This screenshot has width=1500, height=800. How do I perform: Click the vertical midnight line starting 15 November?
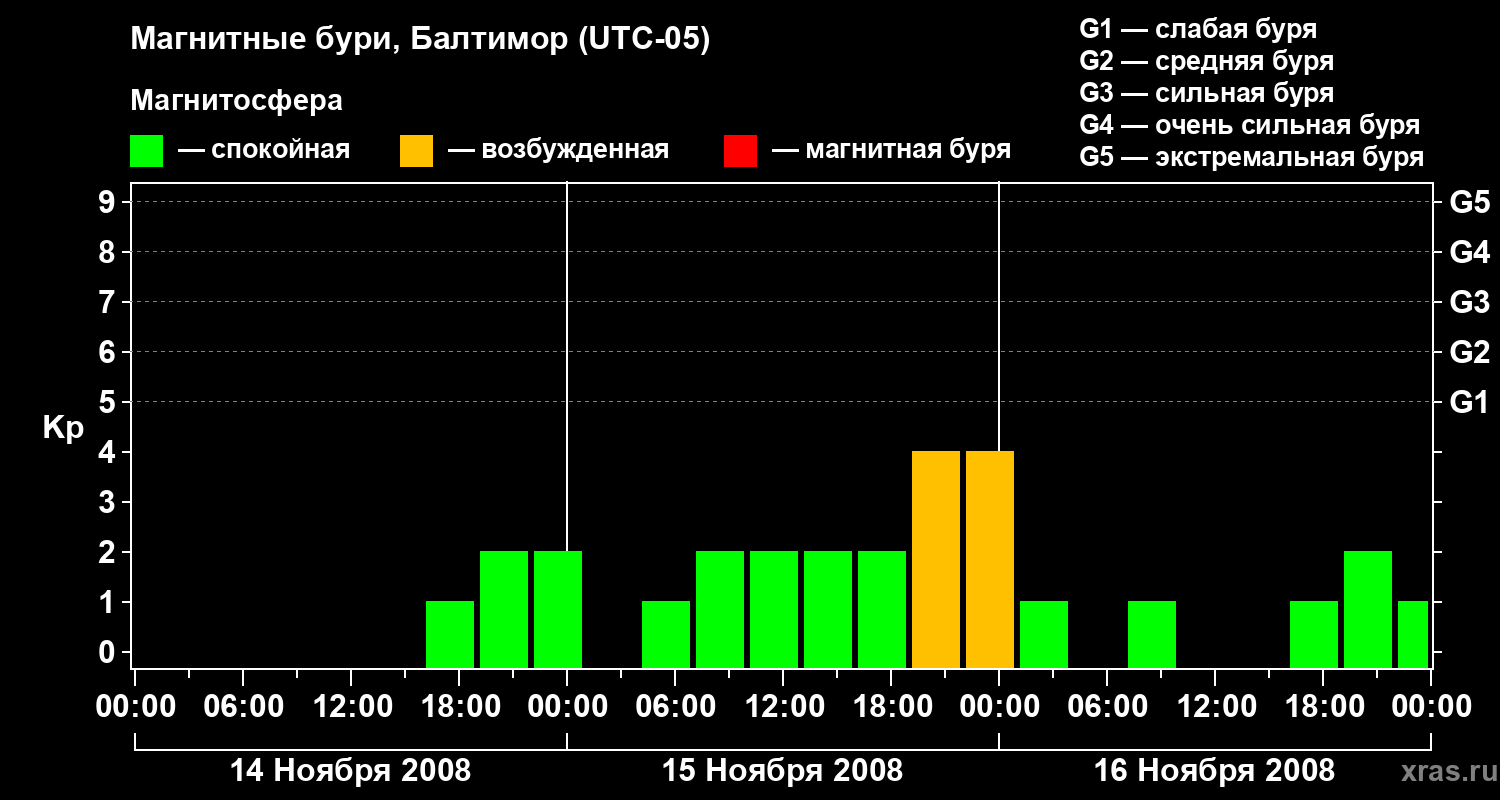(567, 365)
